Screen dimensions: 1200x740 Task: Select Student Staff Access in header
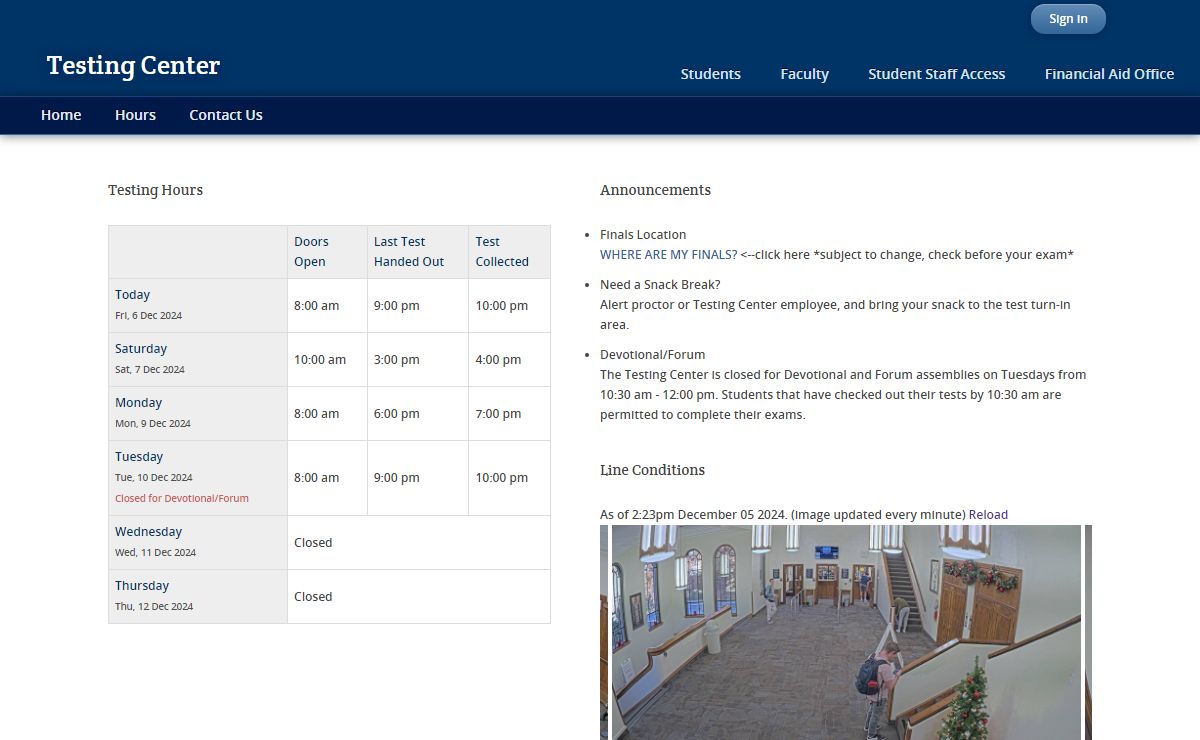pyautogui.click(x=936, y=74)
